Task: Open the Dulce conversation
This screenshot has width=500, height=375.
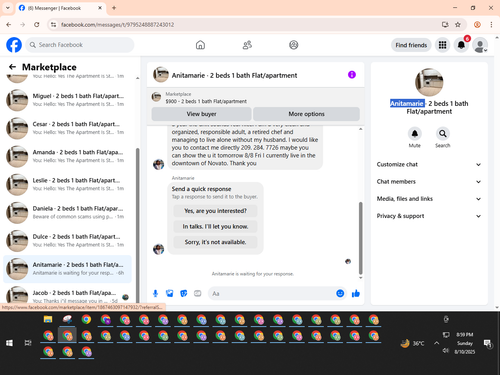Action: tap(67, 241)
